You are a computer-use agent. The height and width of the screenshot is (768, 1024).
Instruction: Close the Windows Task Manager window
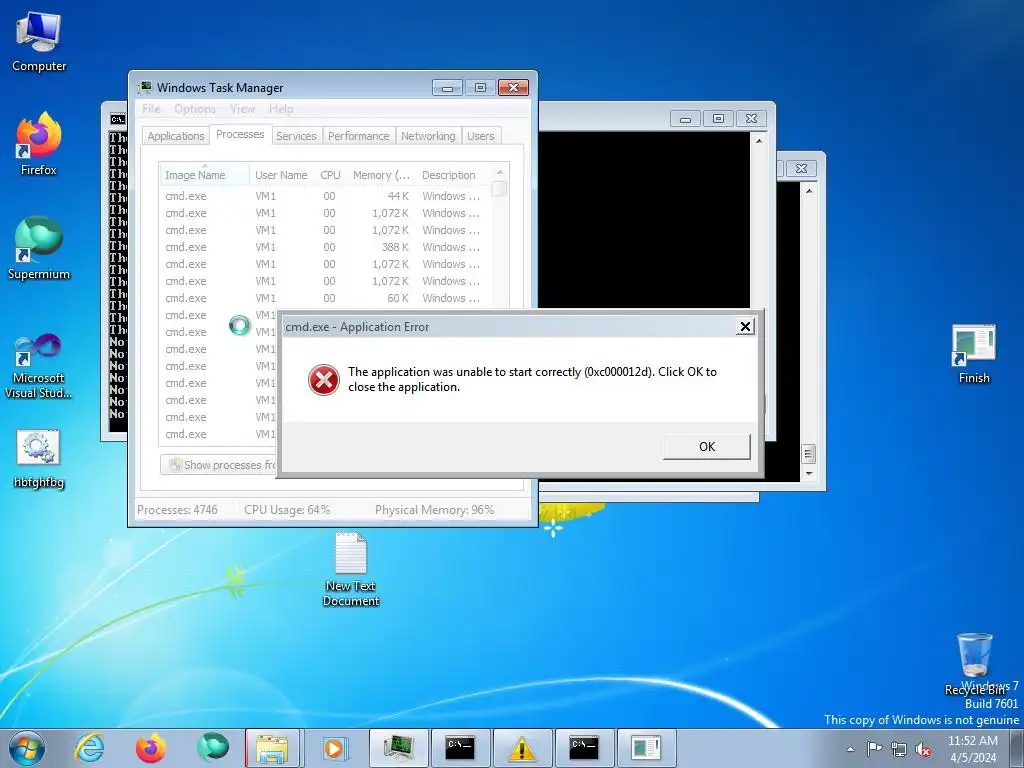point(513,88)
